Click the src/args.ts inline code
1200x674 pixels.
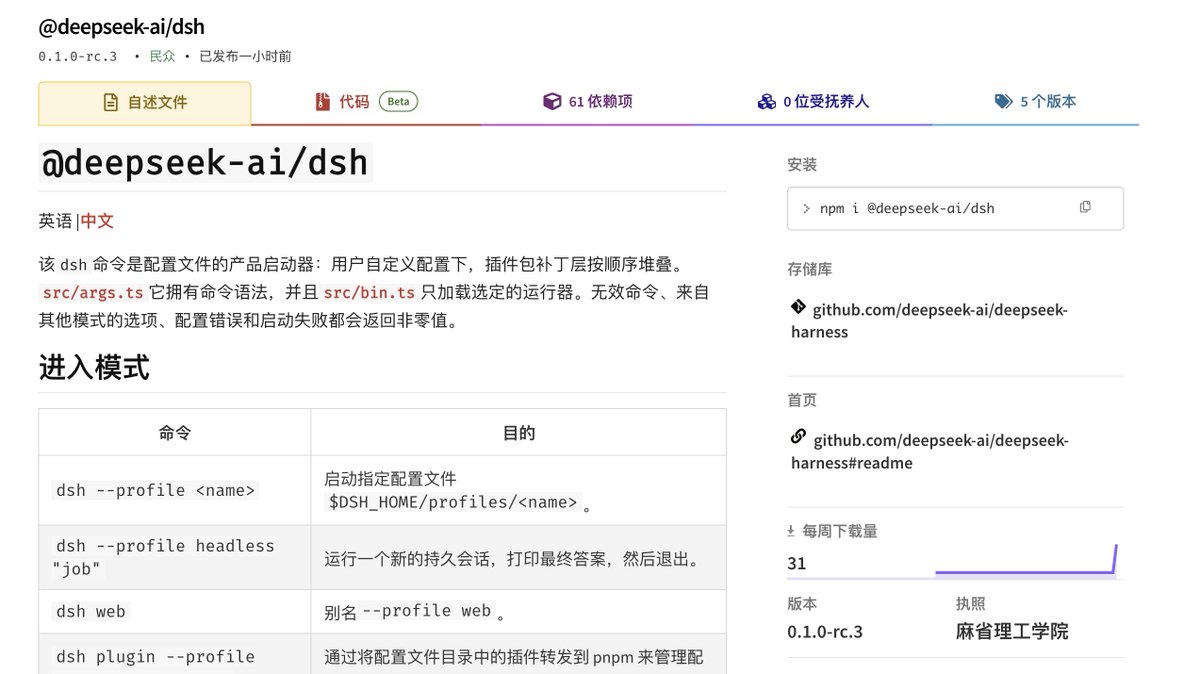(x=93, y=293)
